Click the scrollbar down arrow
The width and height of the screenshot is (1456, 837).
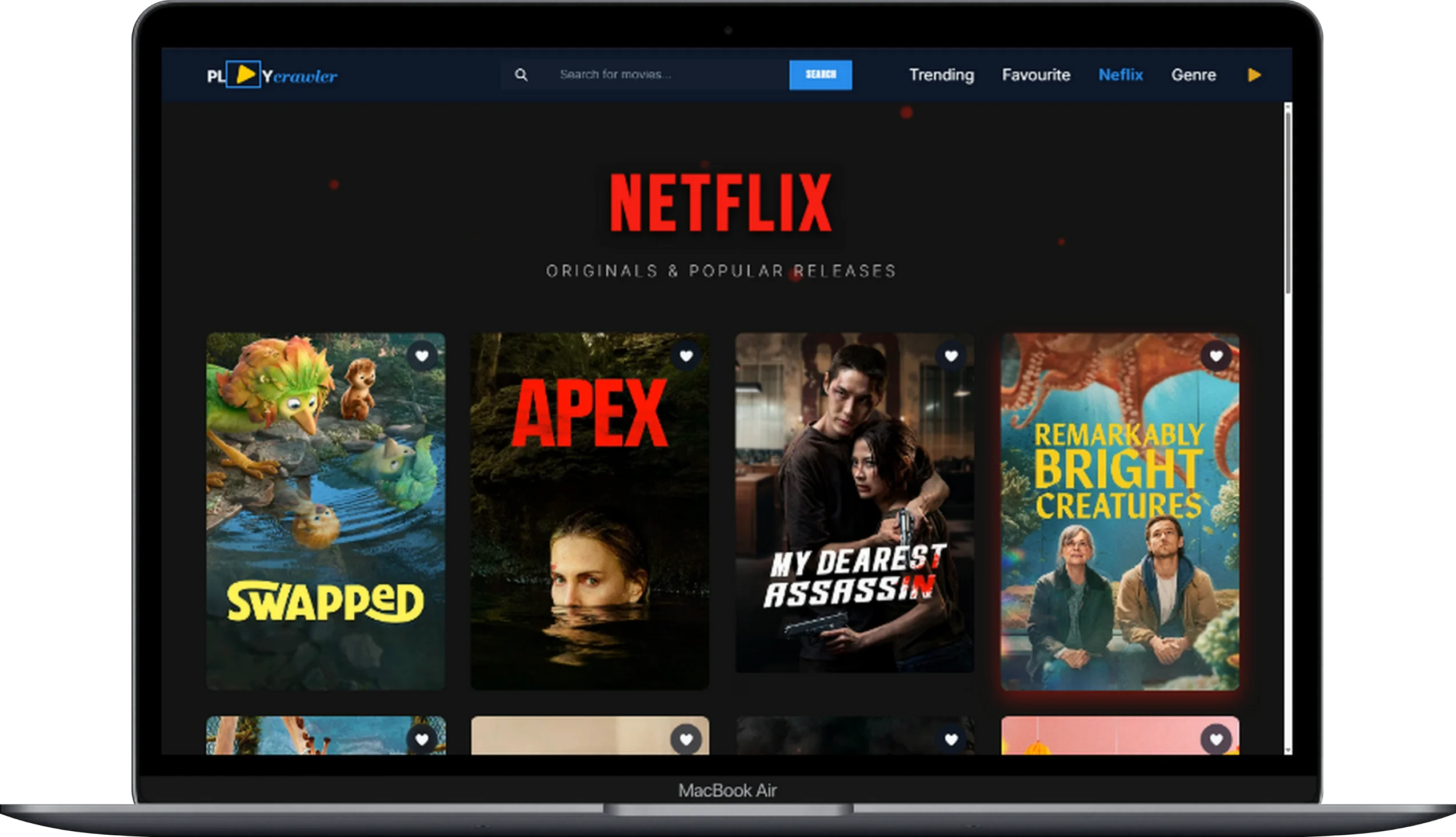[1288, 750]
